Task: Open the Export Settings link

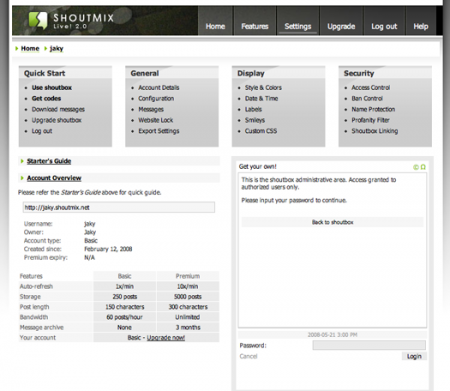Action: click(159, 131)
